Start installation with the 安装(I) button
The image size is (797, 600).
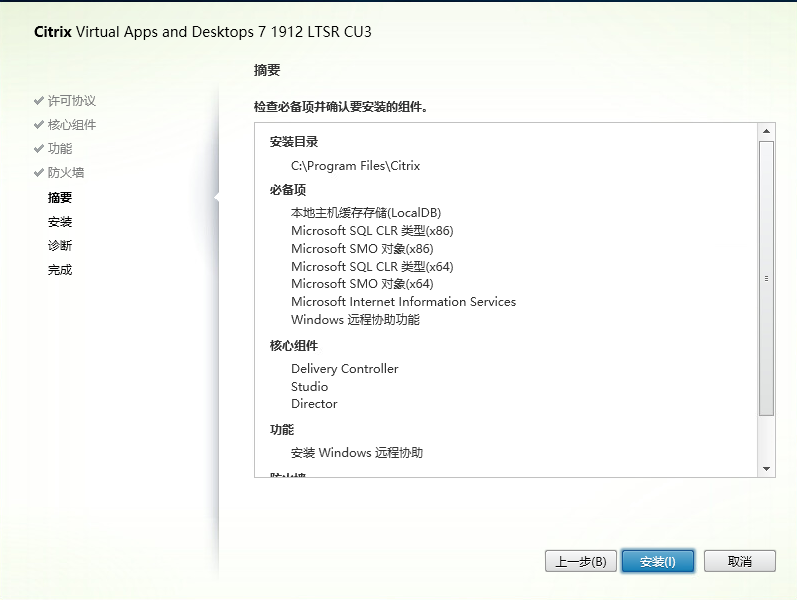[x=658, y=561]
